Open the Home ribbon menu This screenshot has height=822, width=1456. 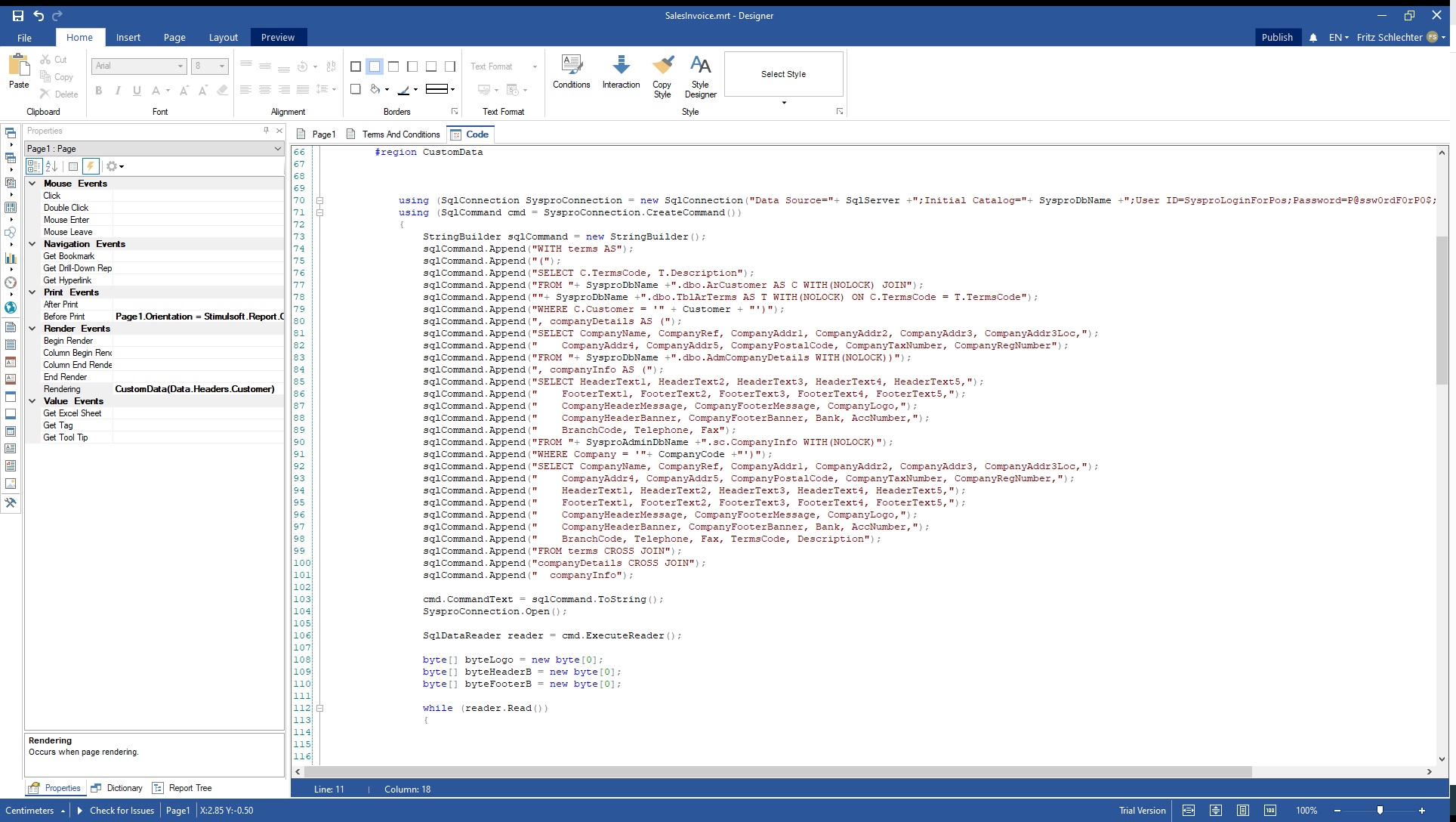tap(79, 37)
